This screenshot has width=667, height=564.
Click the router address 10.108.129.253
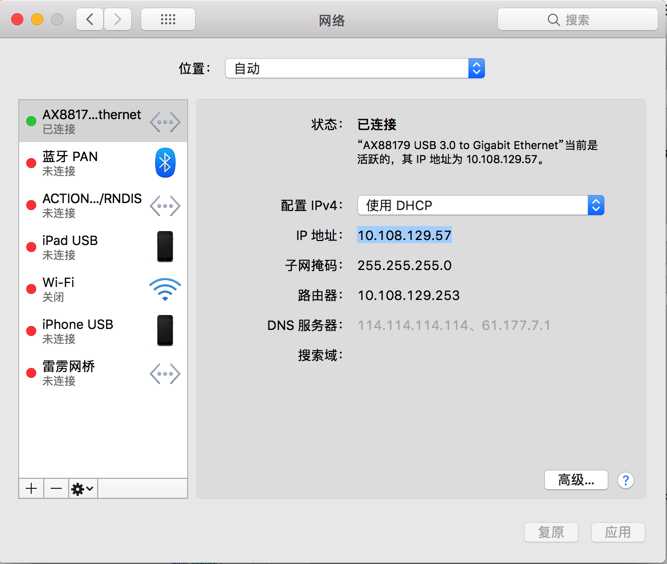408,295
